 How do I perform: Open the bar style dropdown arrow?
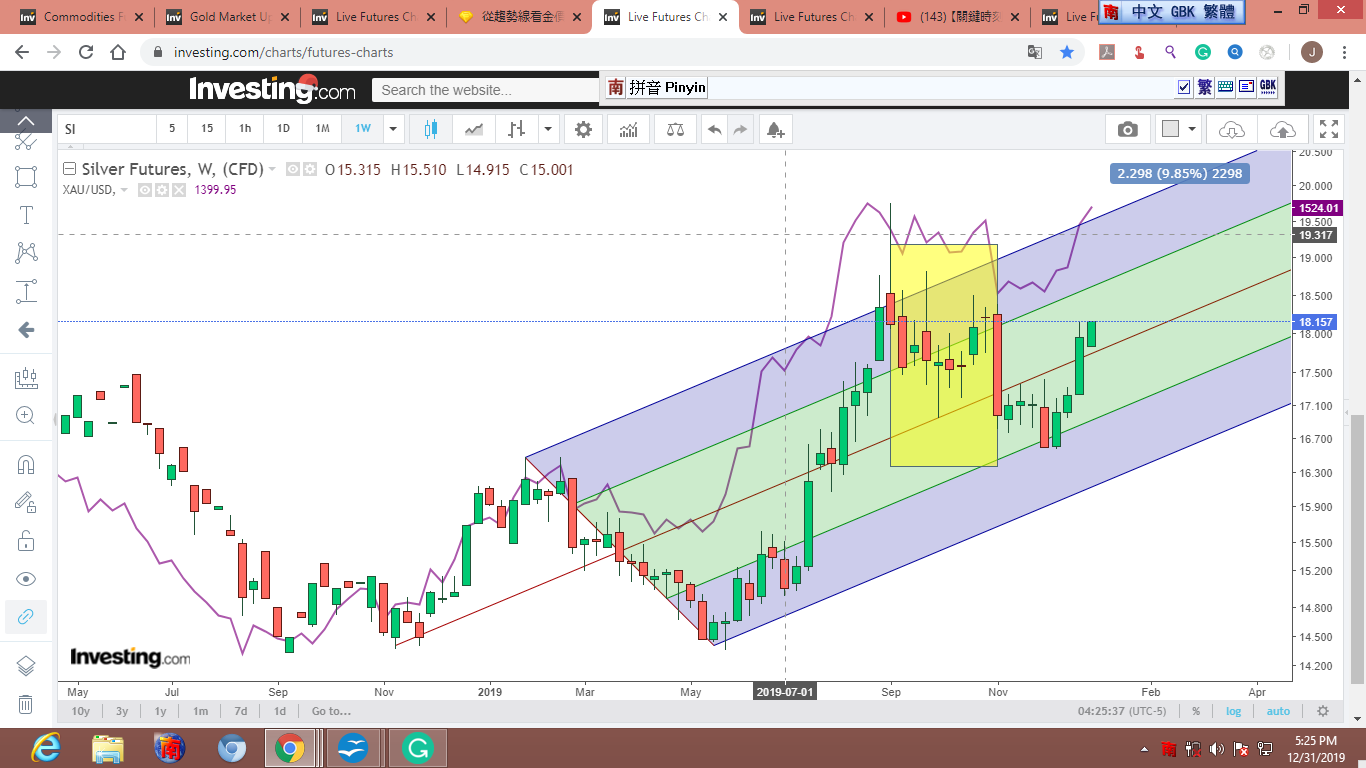coord(548,129)
